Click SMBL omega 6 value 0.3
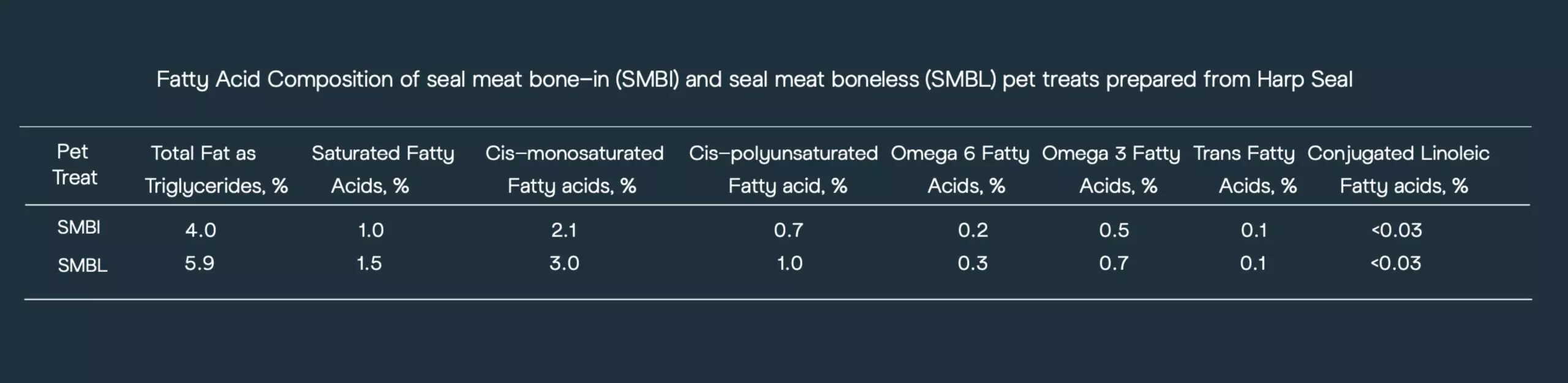Image resolution: width=1568 pixels, height=383 pixels. (973, 264)
